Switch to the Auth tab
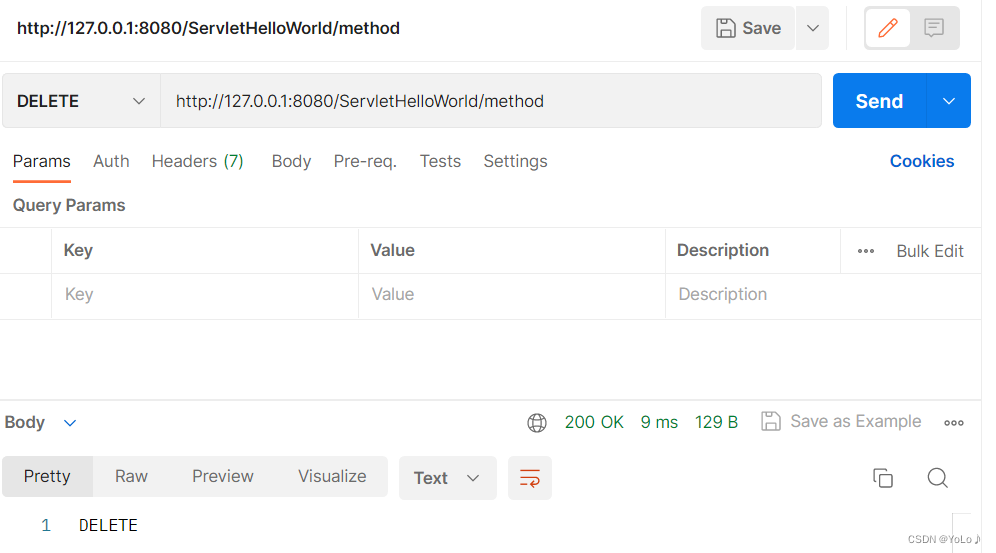996x553 pixels. click(111, 161)
